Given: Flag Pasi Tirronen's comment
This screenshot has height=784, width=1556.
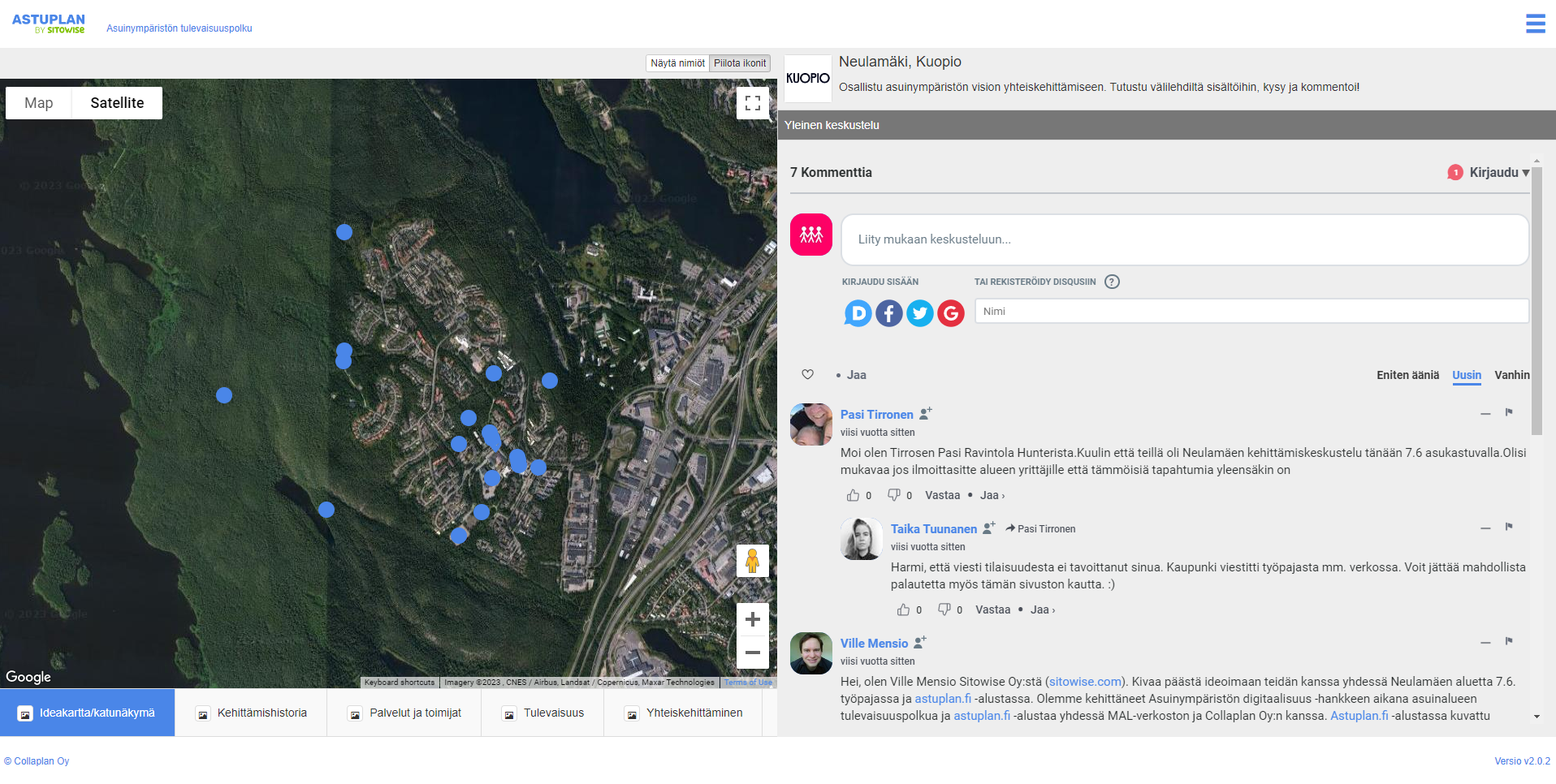Looking at the screenshot, I should [1509, 412].
